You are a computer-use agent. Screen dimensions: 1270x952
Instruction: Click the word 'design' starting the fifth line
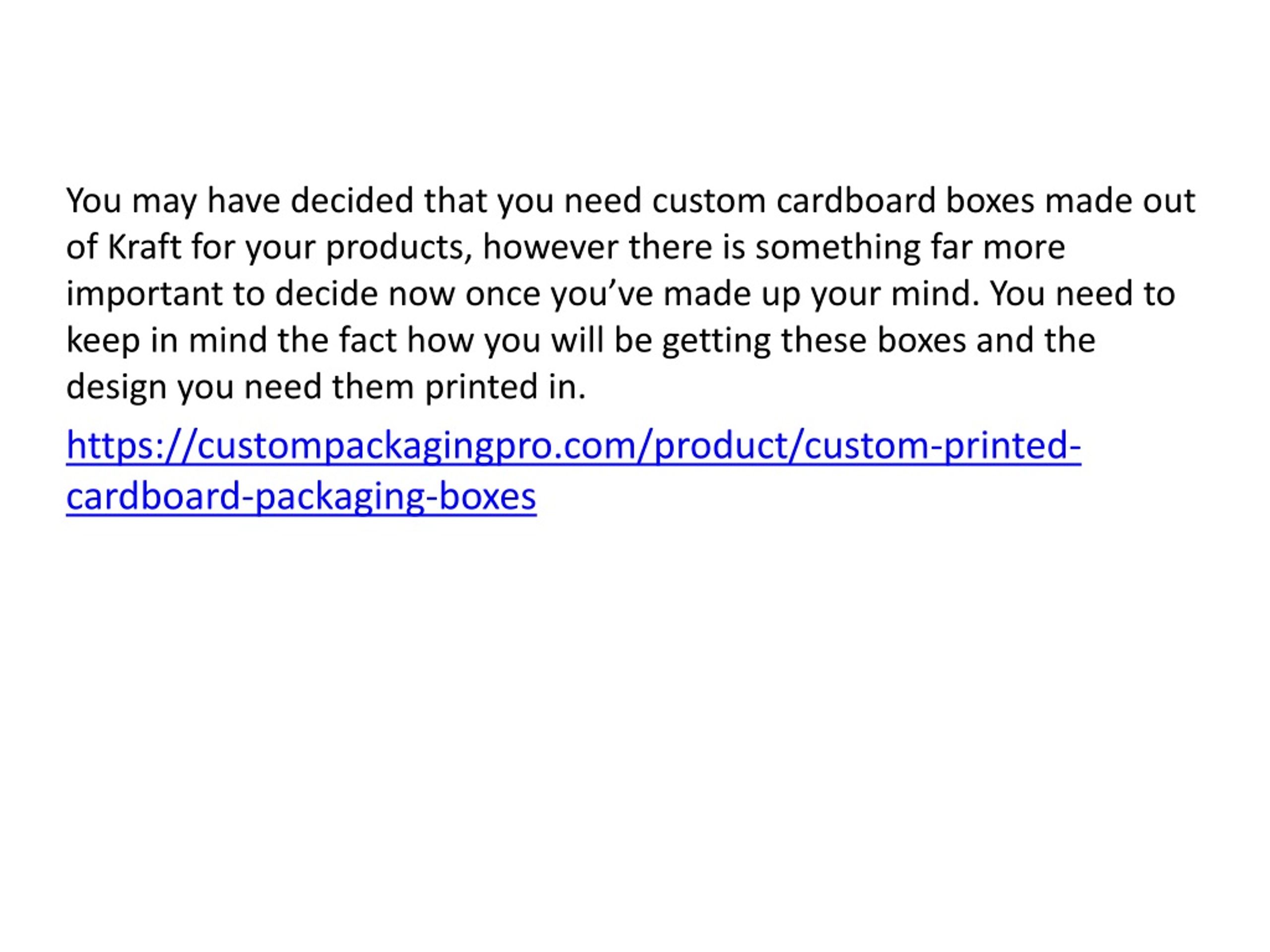click(x=117, y=387)
